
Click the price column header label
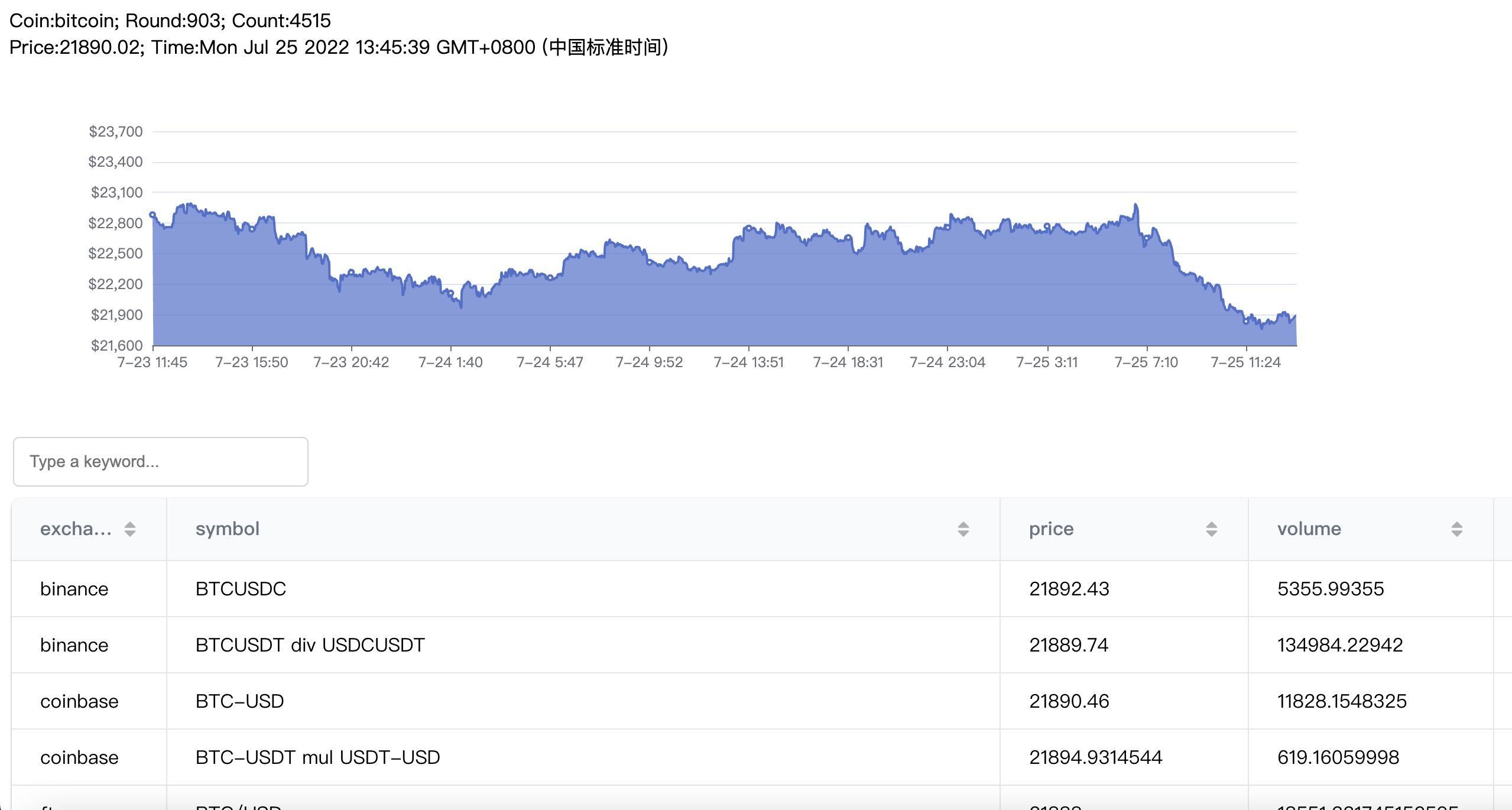1051,529
